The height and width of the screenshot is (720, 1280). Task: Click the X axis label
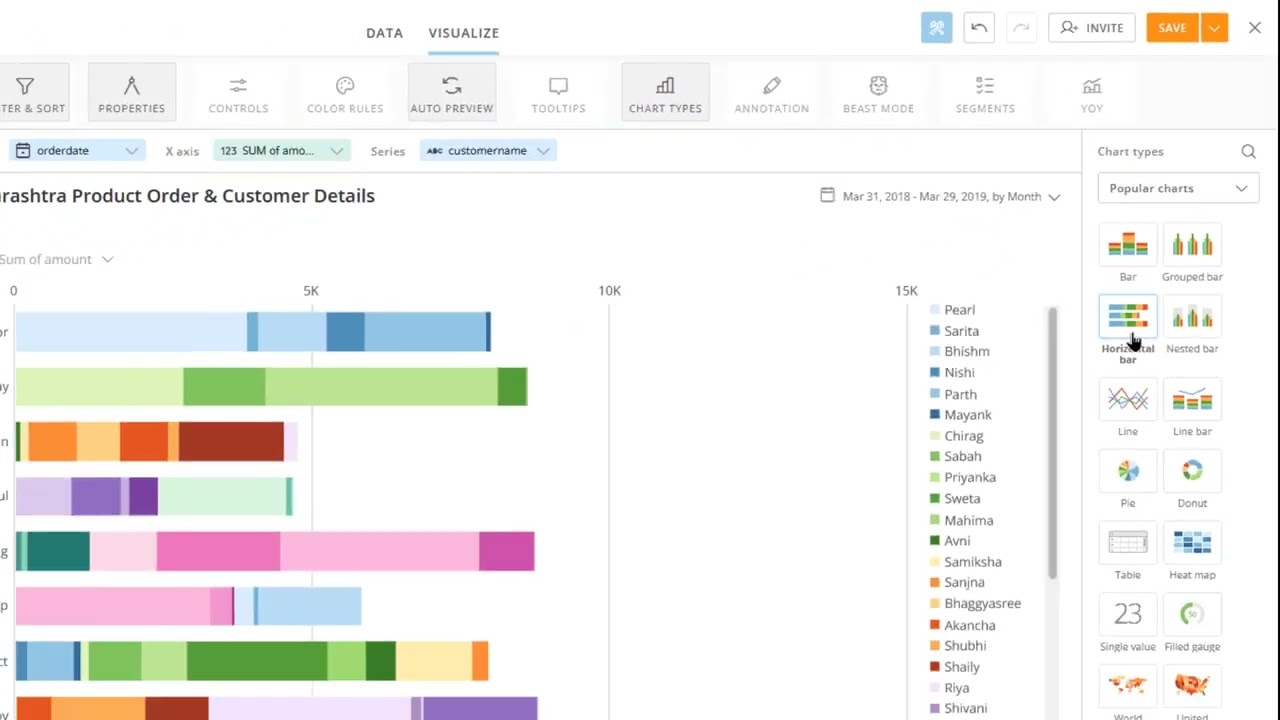click(x=182, y=151)
